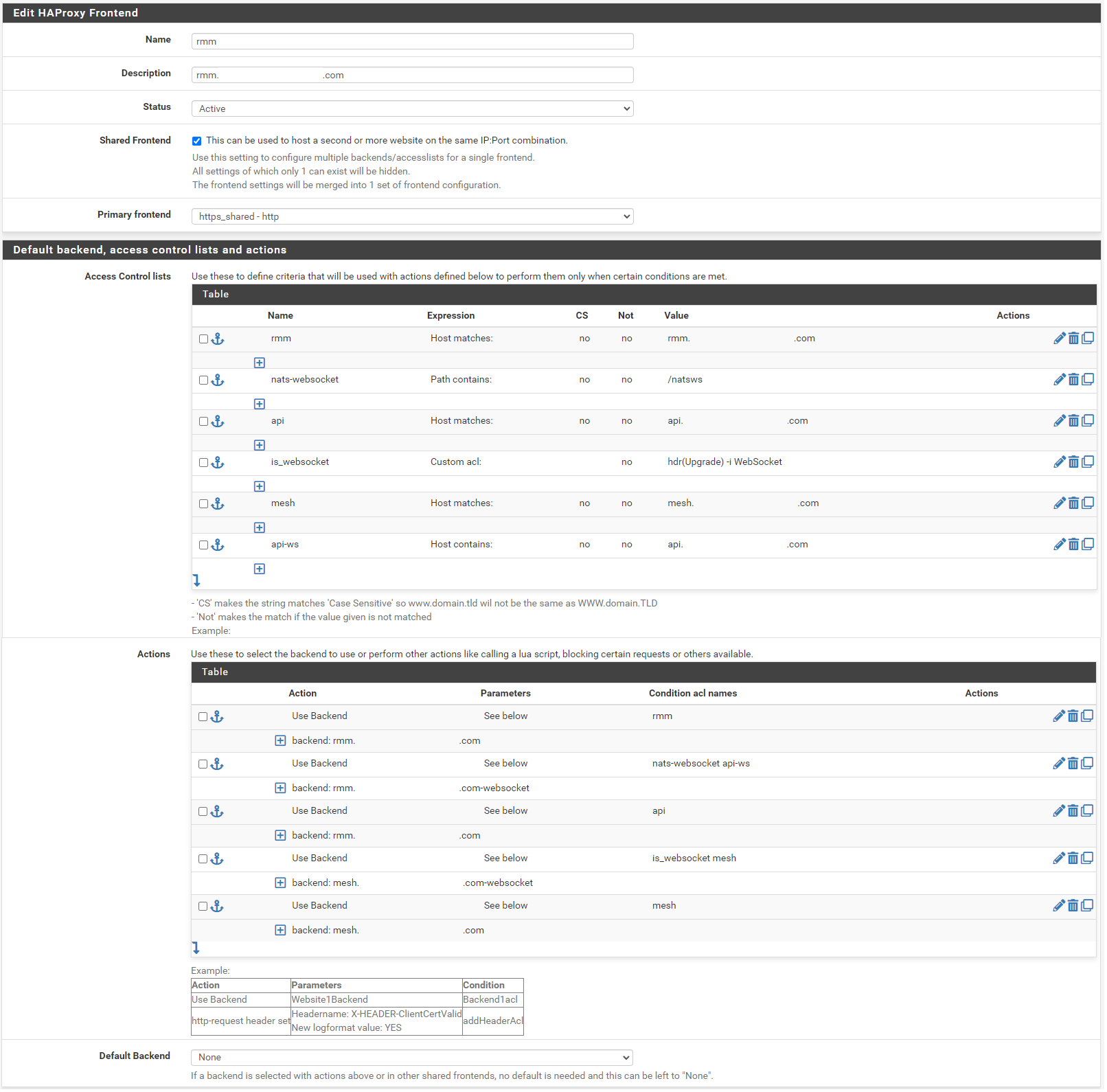This screenshot has height=1092, width=1107.
Task: Click anchor icon on is_websocket mesh action
Action: point(217,858)
